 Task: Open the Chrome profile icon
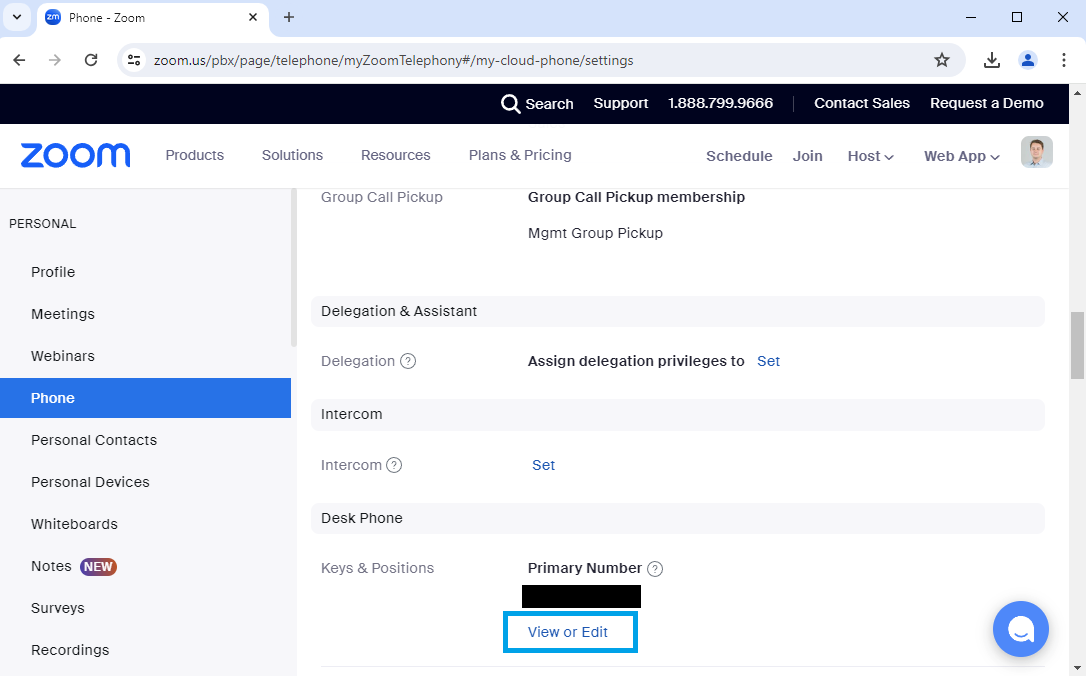(1028, 60)
